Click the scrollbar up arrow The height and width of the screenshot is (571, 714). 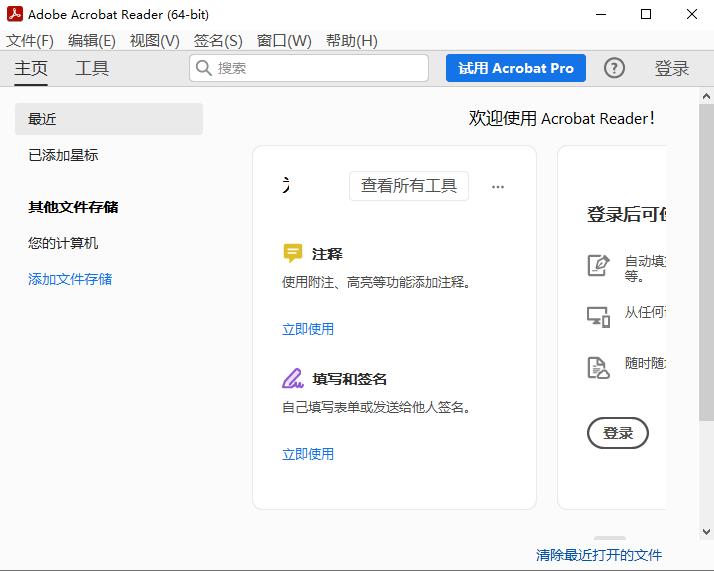click(706, 96)
